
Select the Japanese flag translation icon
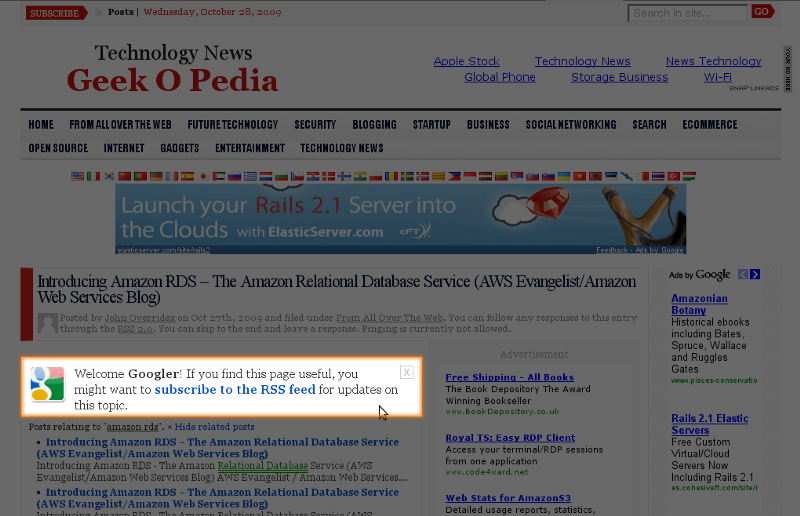[203, 176]
